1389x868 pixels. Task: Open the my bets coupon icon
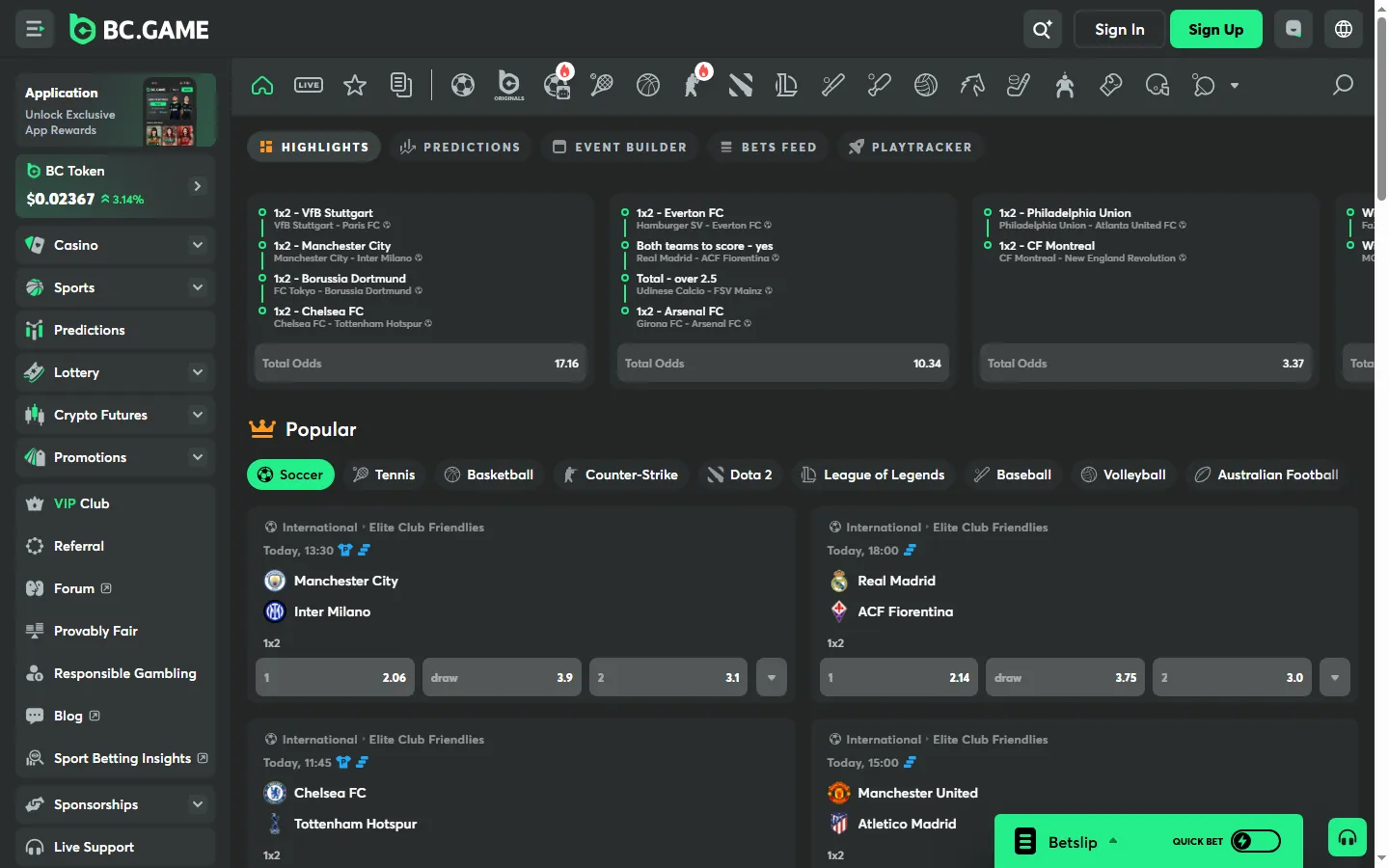point(401,85)
